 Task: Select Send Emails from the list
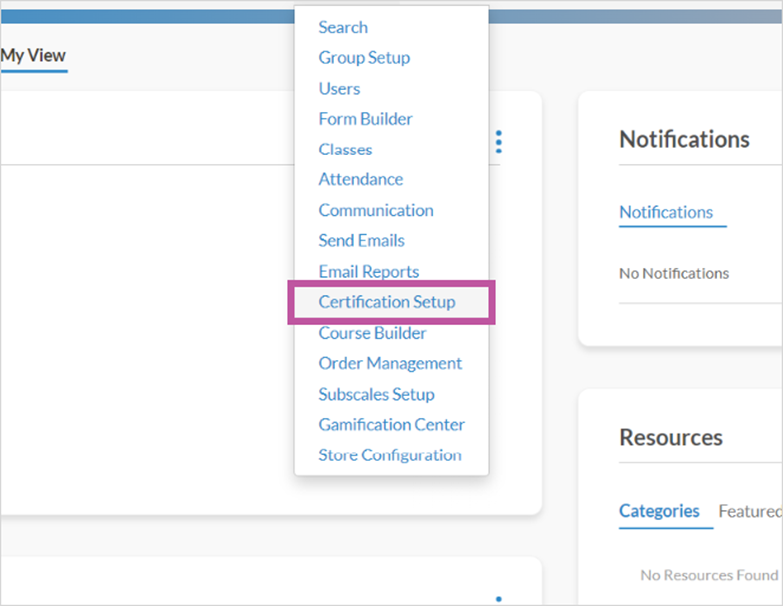tap(362, 241)
